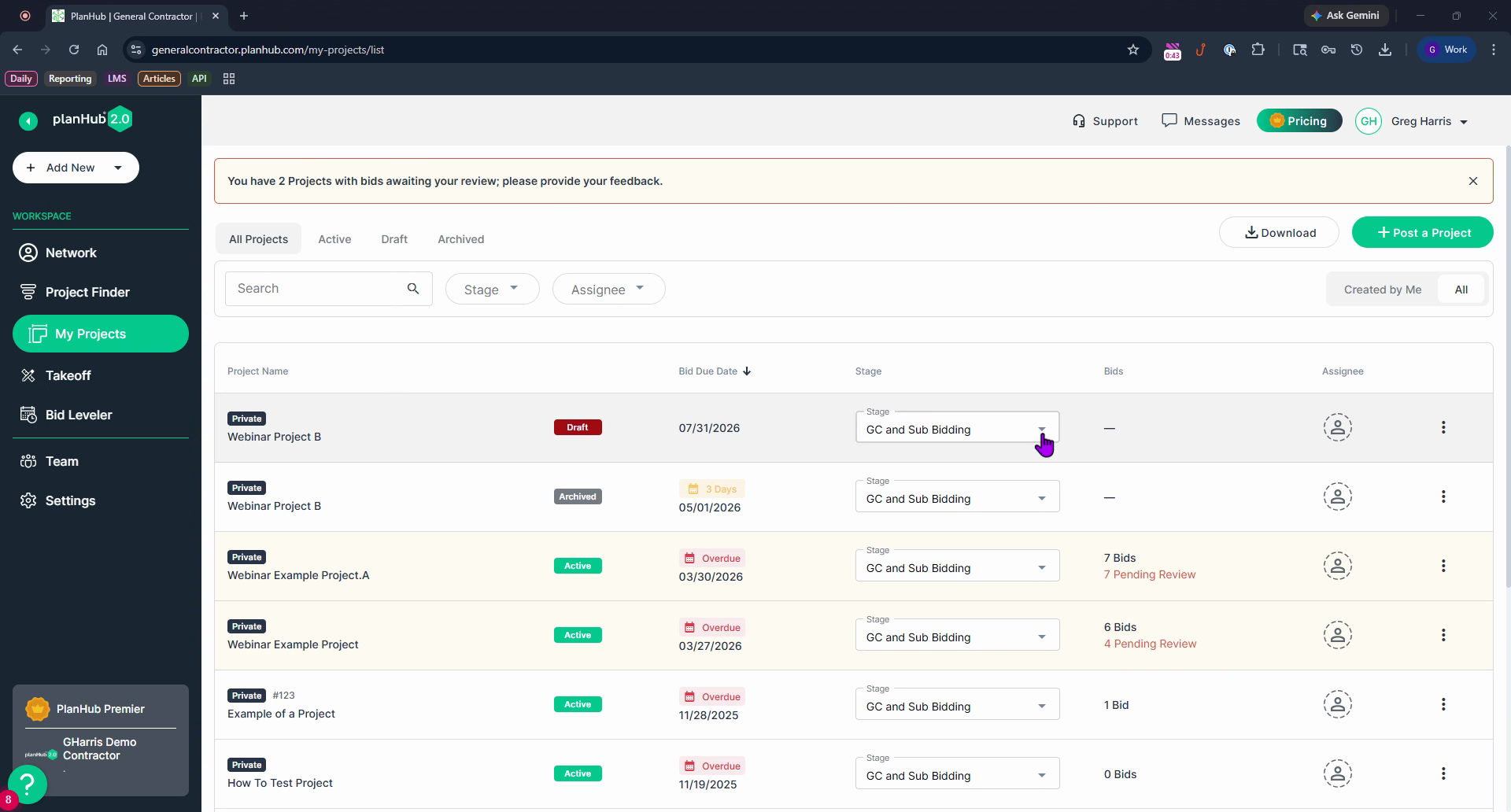Open Support headset link

click(1105, 121)
